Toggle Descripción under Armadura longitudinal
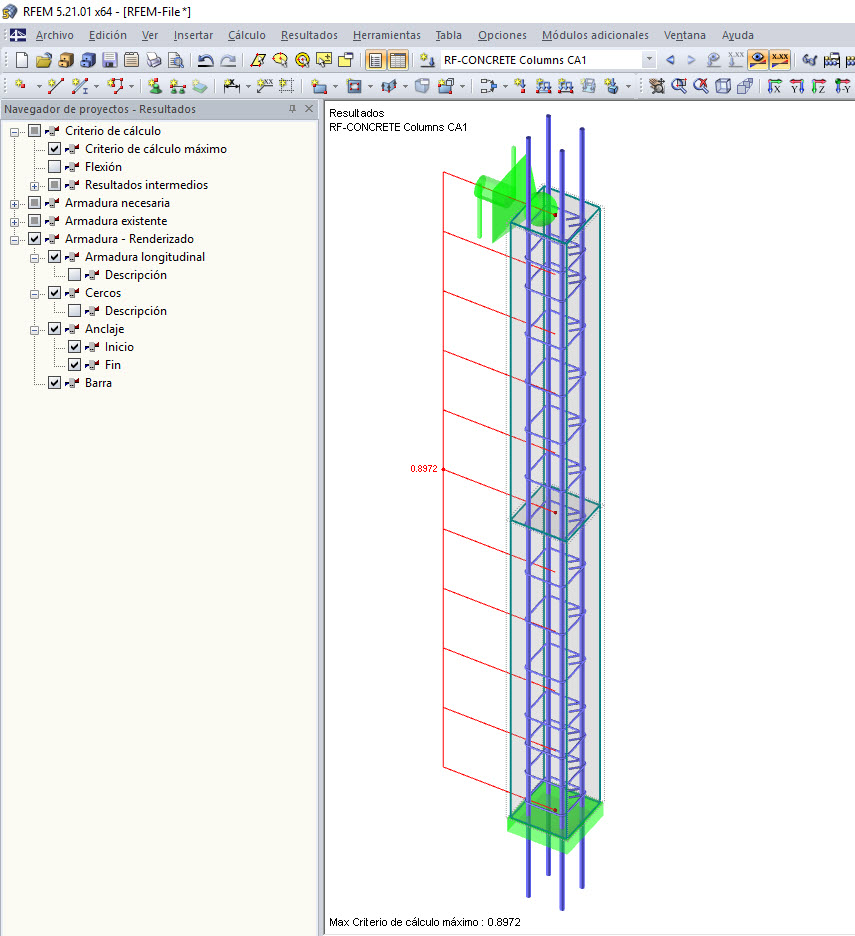This screenshot has width=855, height=936. pos(74,275)
